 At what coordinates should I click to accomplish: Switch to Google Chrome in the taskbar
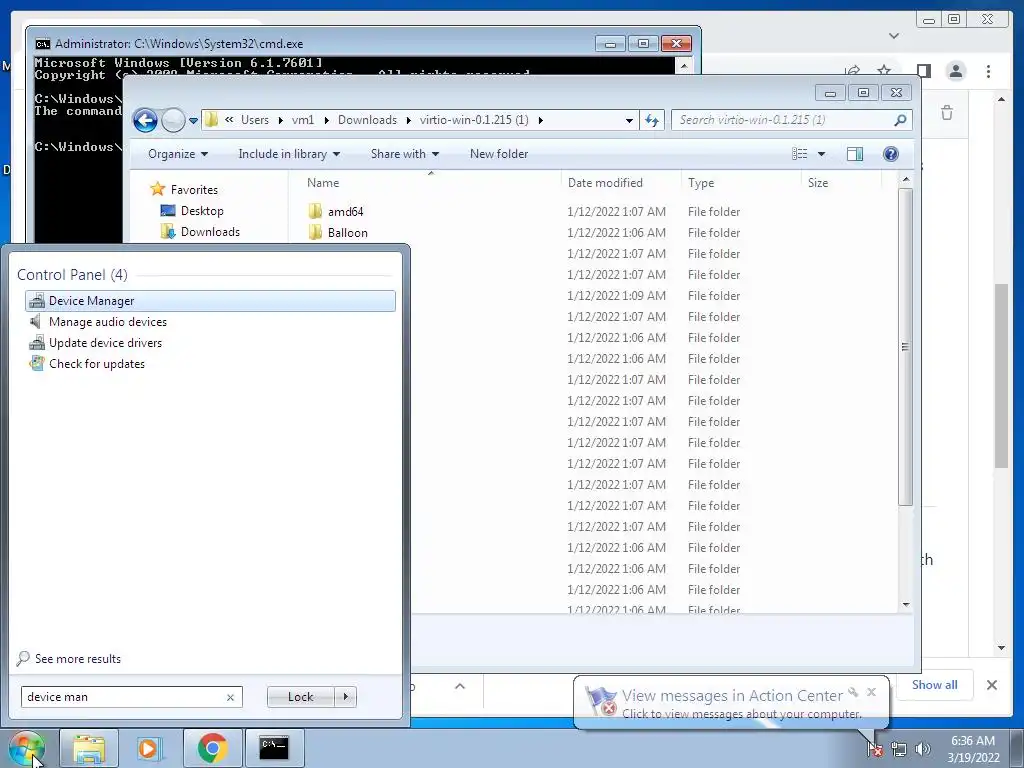click(x=212, y=748)
